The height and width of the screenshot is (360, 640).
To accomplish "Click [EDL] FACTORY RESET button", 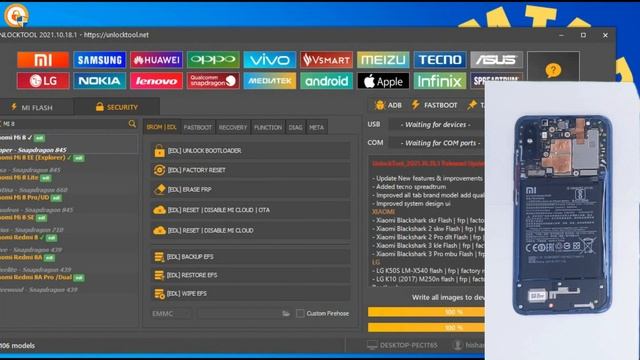I will 251,170.
